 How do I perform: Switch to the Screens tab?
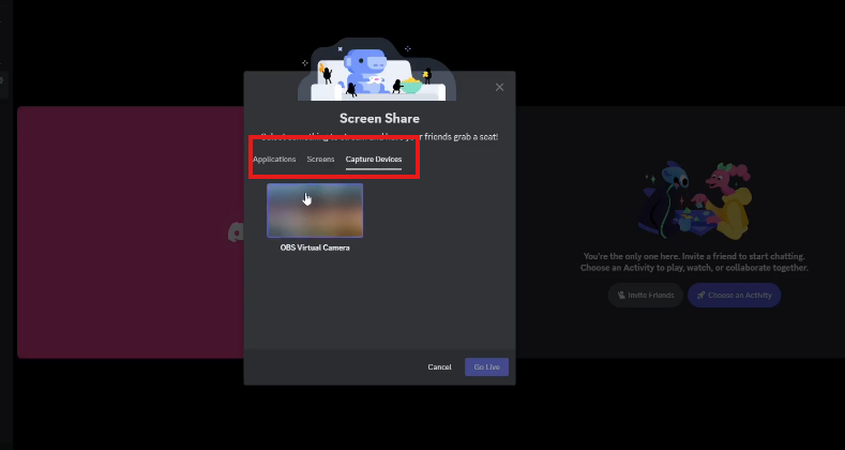pyautogui.click(x=321, y=159)
